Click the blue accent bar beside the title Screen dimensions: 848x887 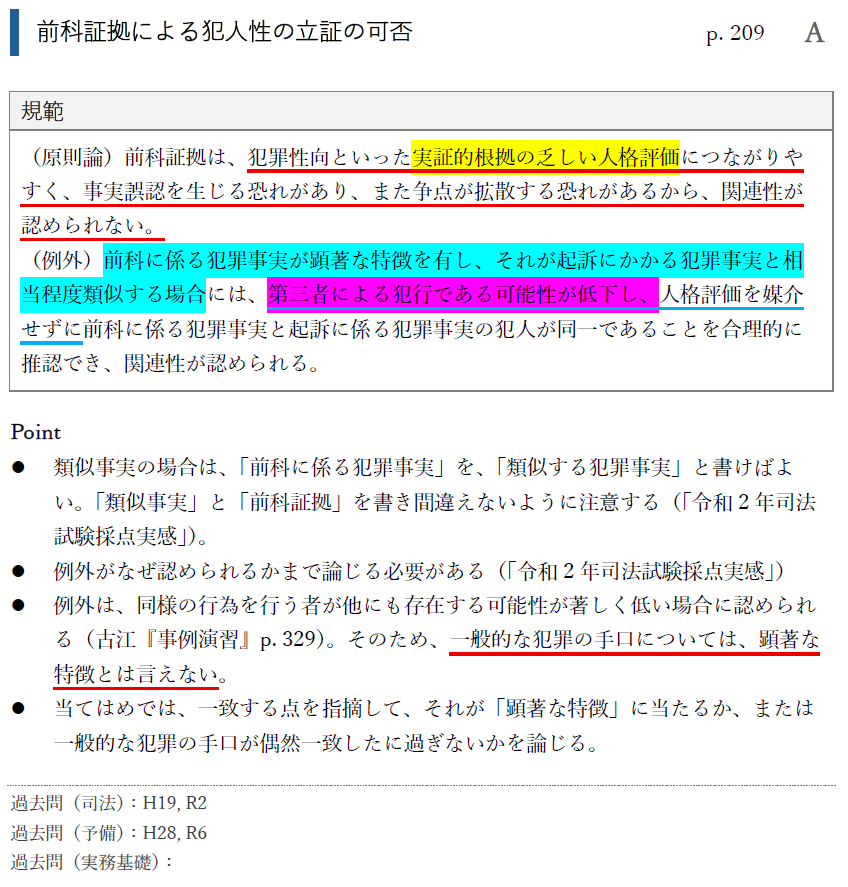14,34
